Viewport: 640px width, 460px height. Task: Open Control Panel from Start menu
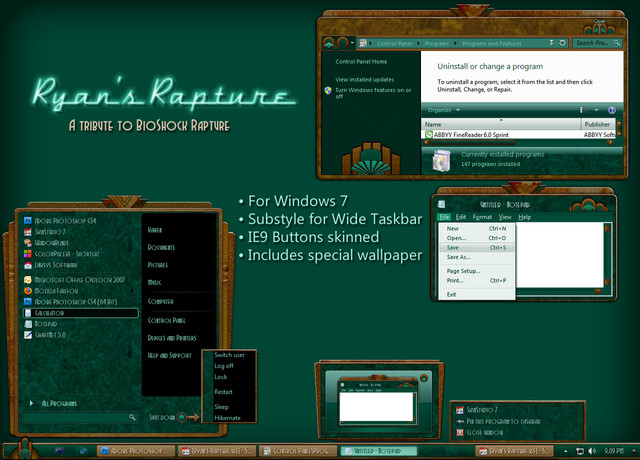coord(167,320)
